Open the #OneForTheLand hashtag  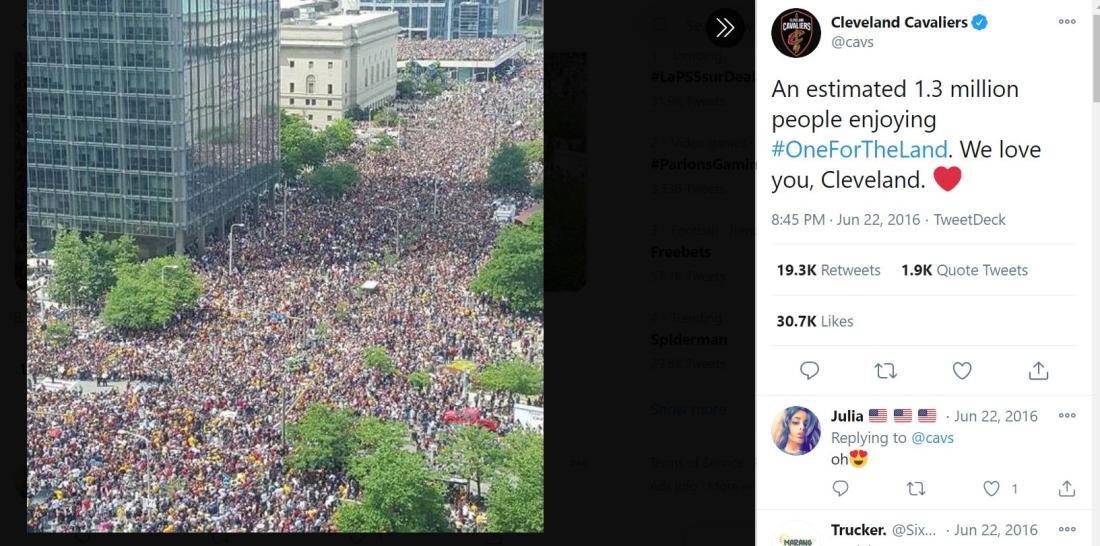859,149
